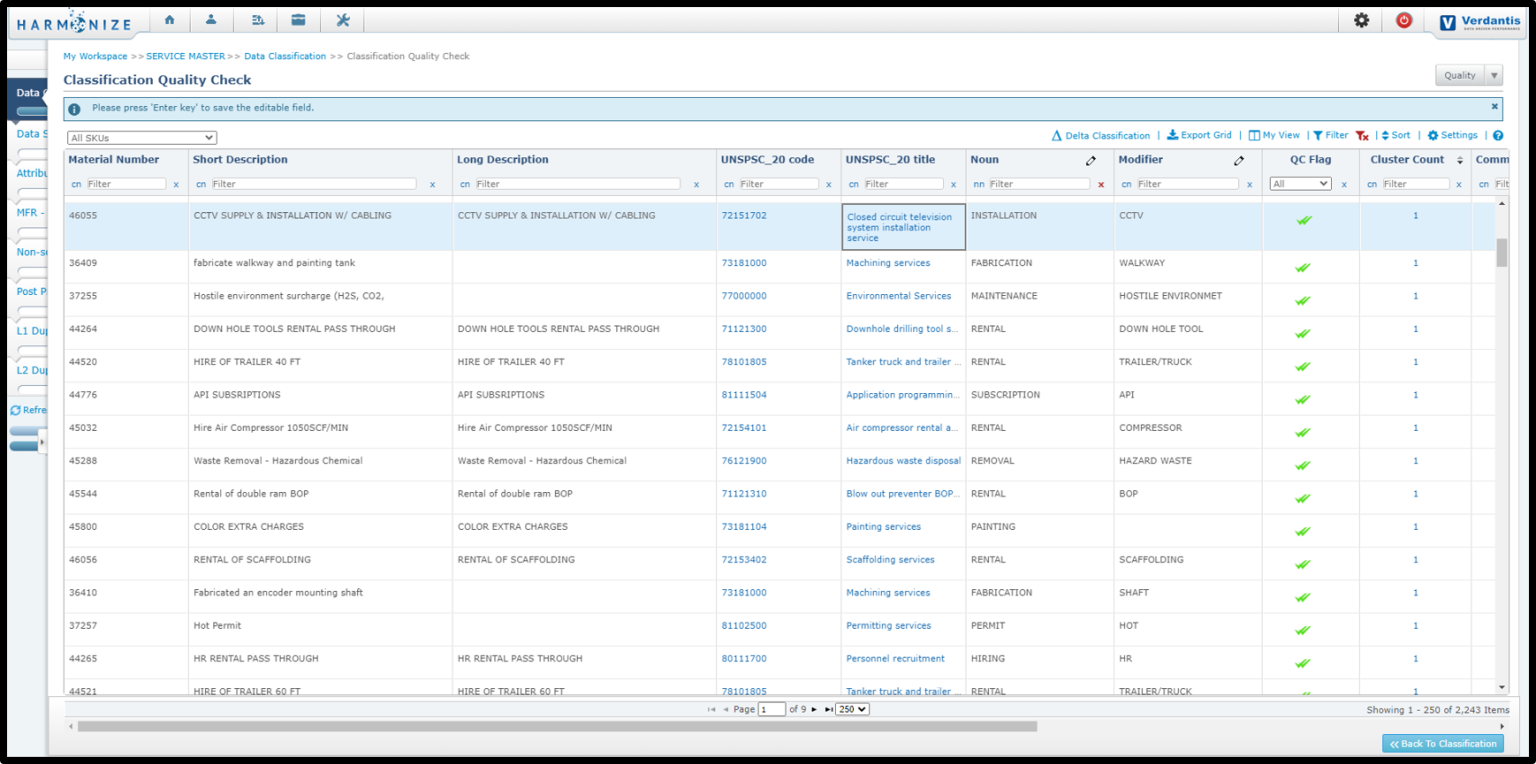Image resolution: width=1536 pixels, height=764 pixels.
Task: Open the All SKUs dropdown
Action: [141, 137]
